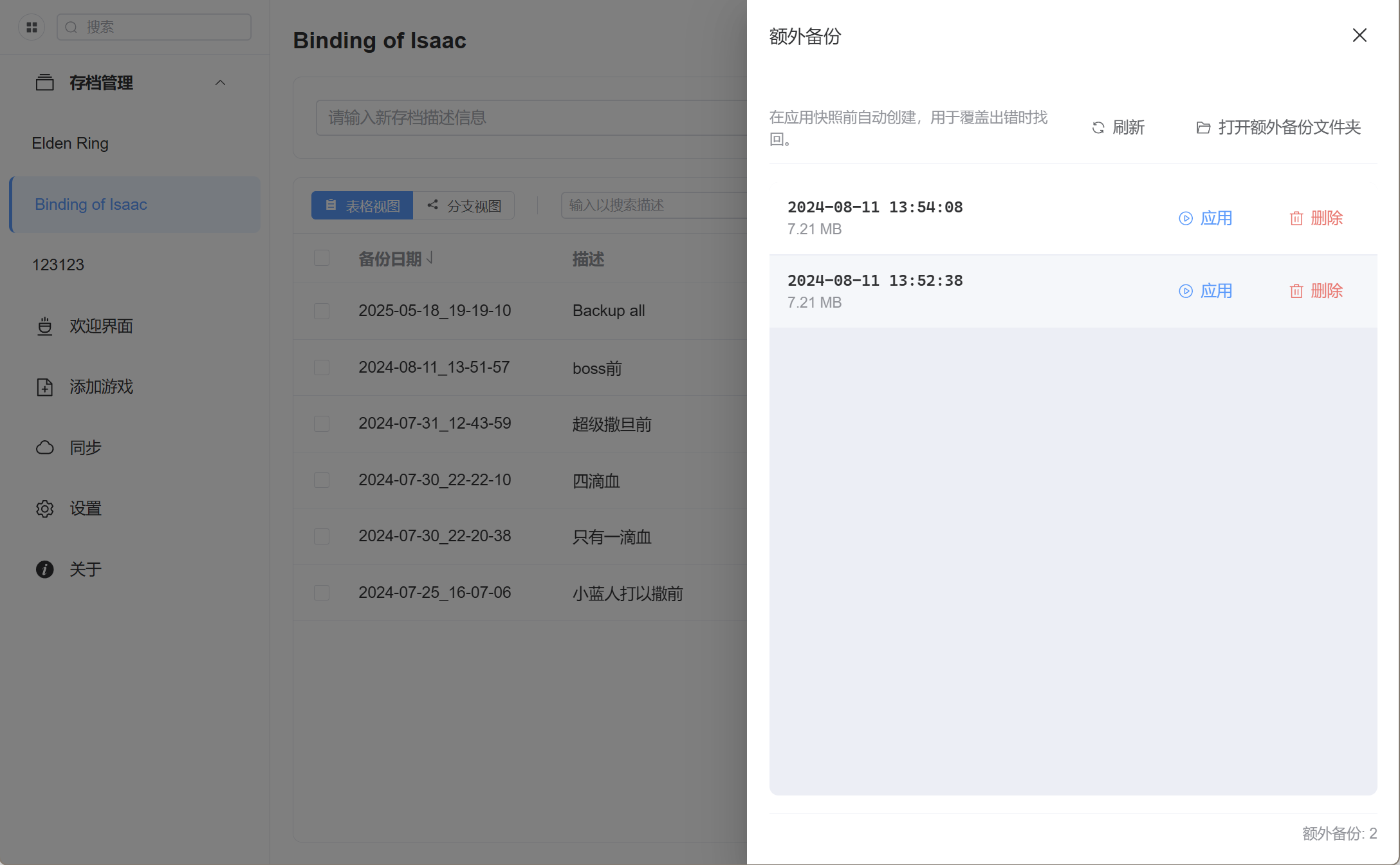
Task: Select Elden Ring in the sidebar
Action: coord(70,143)
